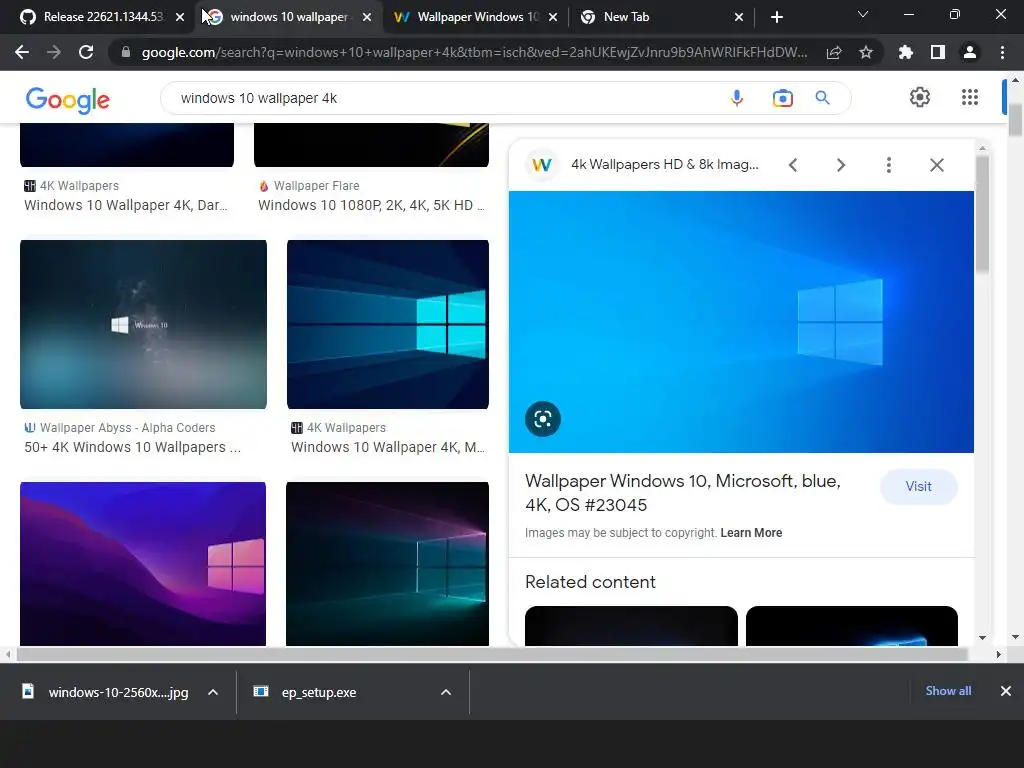Visit the wallpaper source page
Viewport: 1024px width, 768px height.
pos(918,487)
